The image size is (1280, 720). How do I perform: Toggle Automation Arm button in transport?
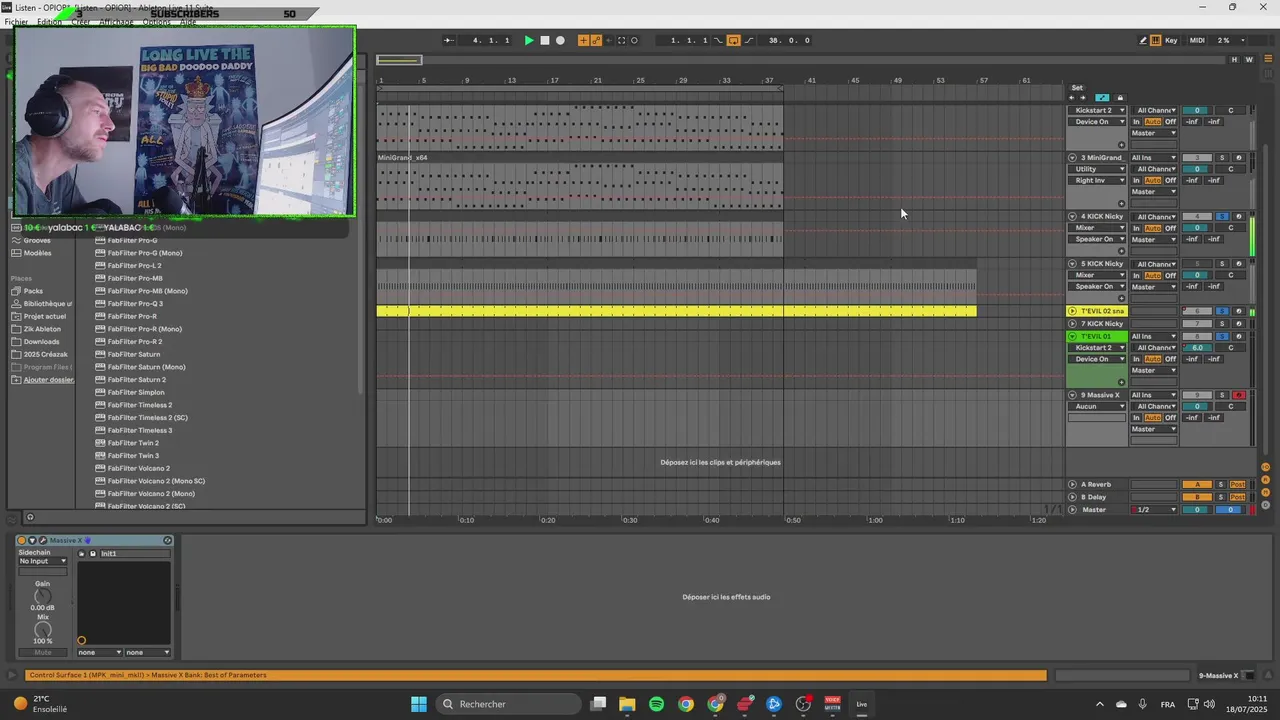coord(597,40)
